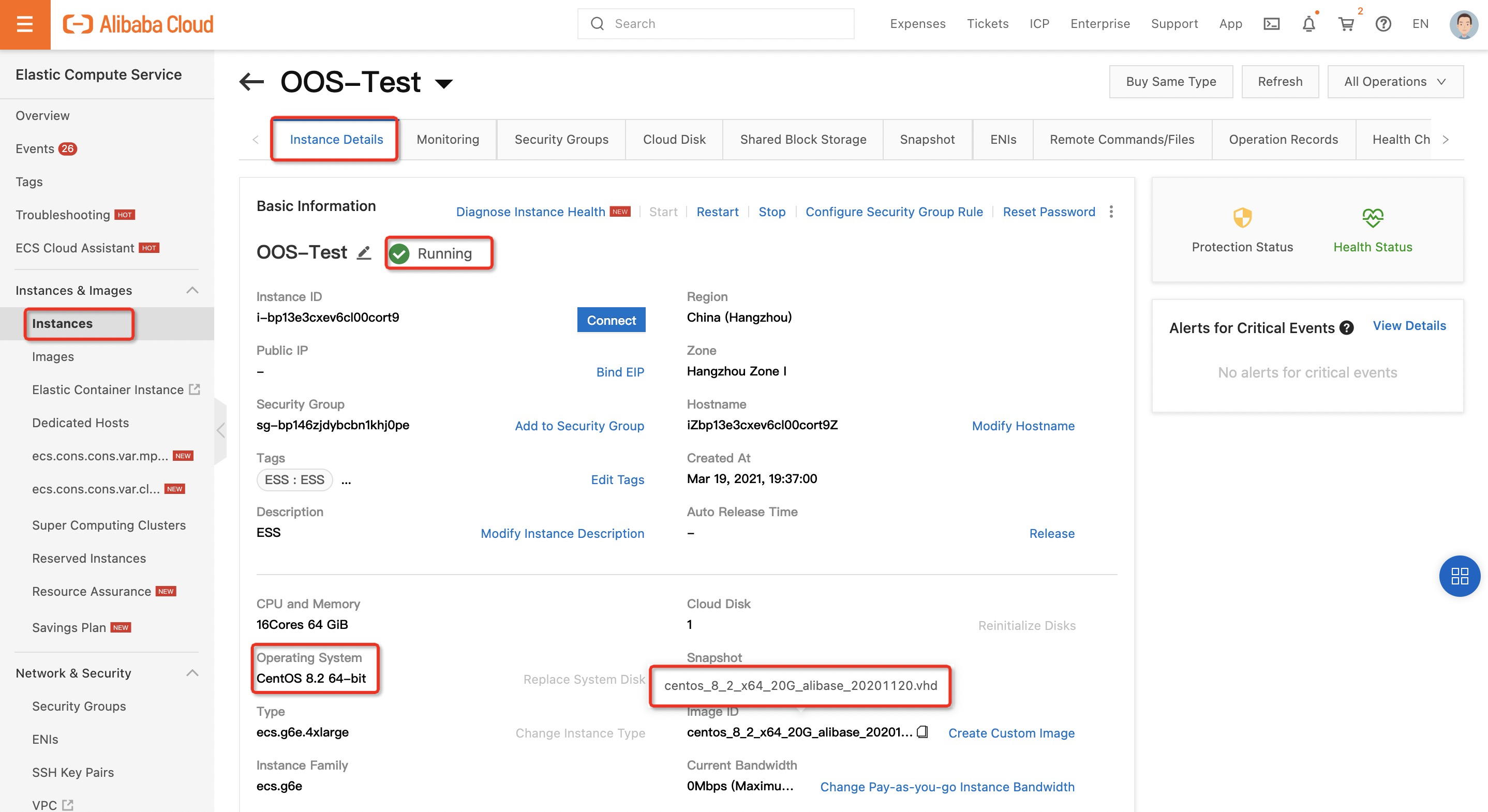Open Cloud Shell terminal icon
This screenshot has width=1488, height=812.
(1271, 24)
